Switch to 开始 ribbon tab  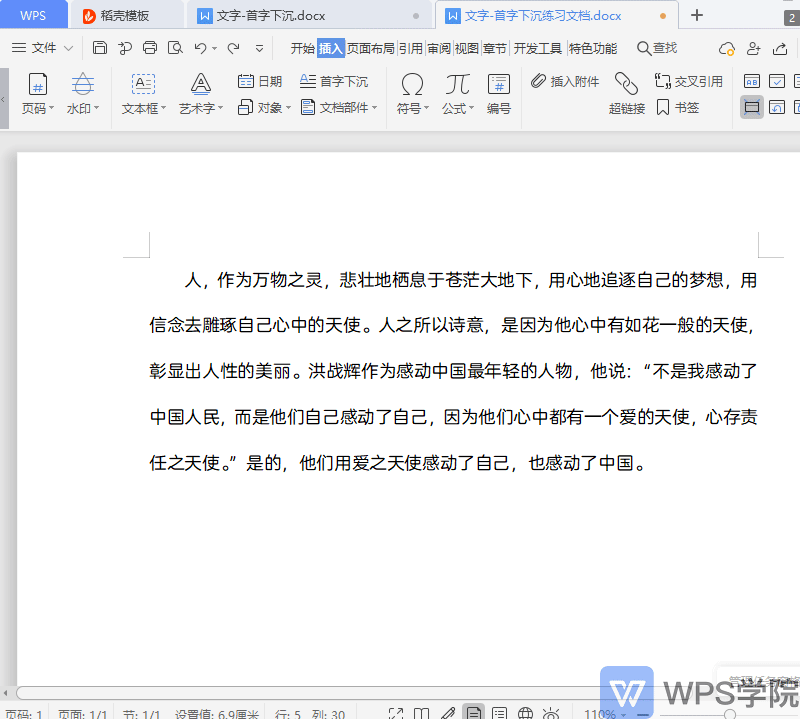pyautogui.click(x=303, y=48)
